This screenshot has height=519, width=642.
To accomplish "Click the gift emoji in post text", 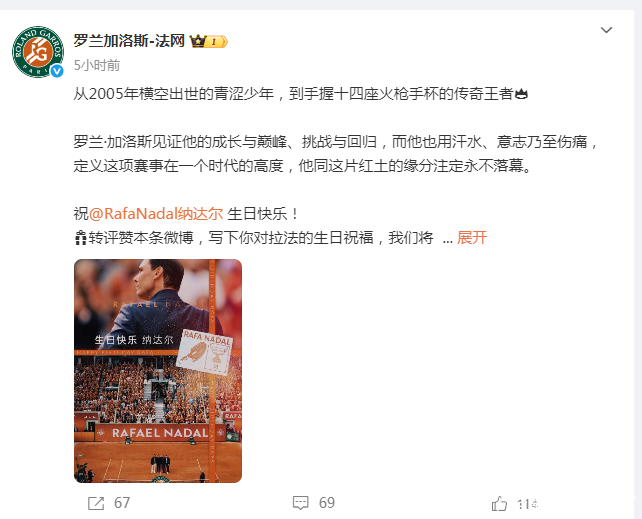I will [x=81, y=237].
